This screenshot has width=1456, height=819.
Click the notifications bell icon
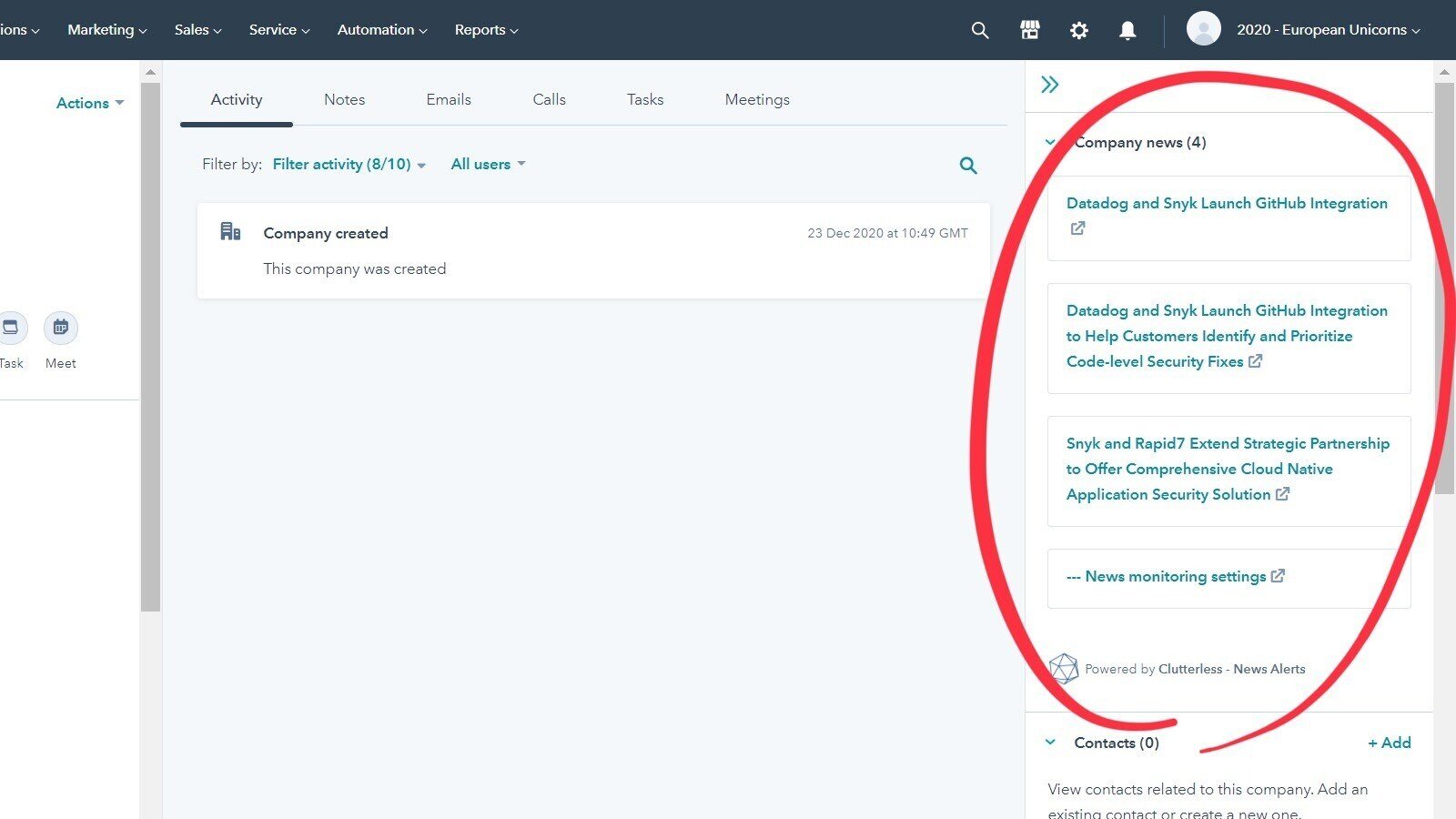point(1127,30)
